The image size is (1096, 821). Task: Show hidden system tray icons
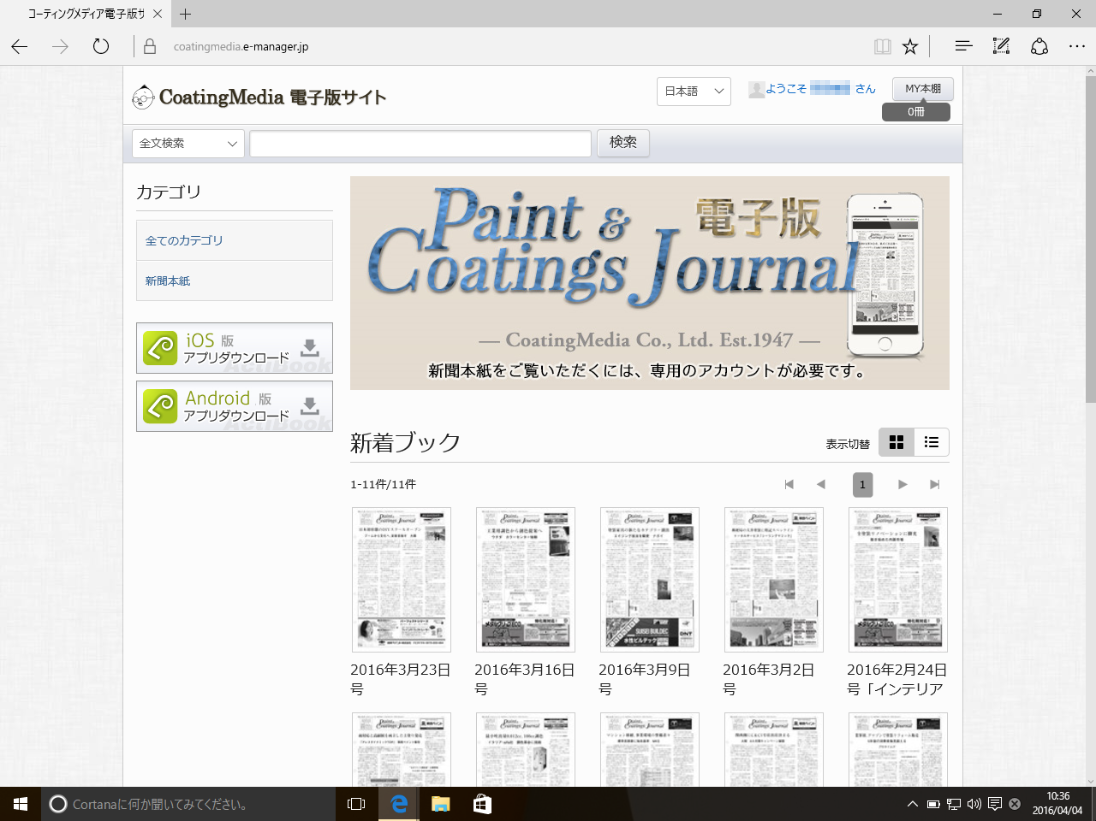(x=912, y=804)
